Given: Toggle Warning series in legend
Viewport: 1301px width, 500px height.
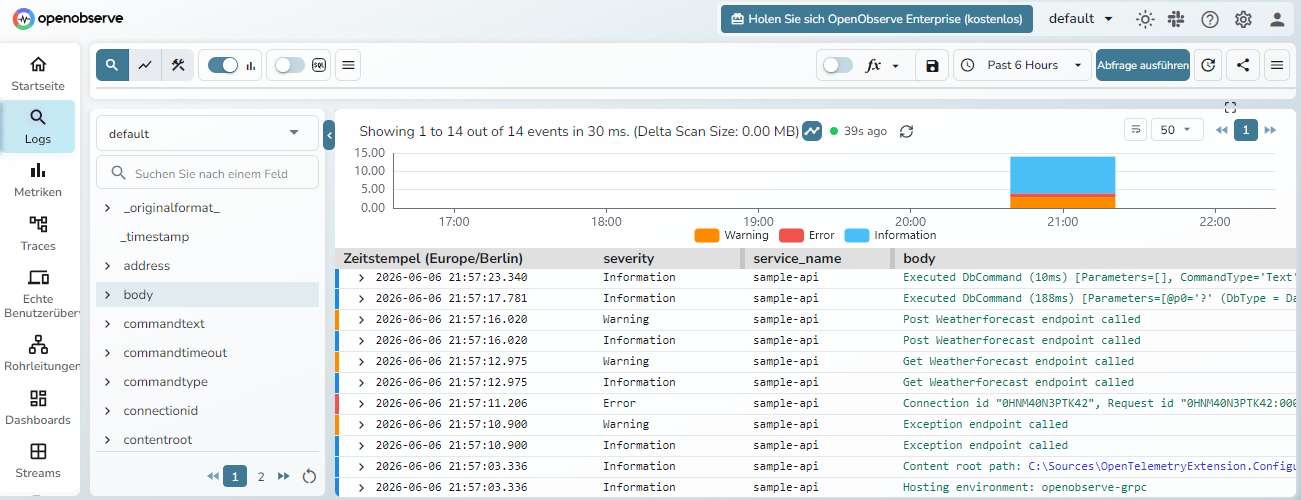Looking at the screenshot, I should pyautogui.click(x=731, y=235).
